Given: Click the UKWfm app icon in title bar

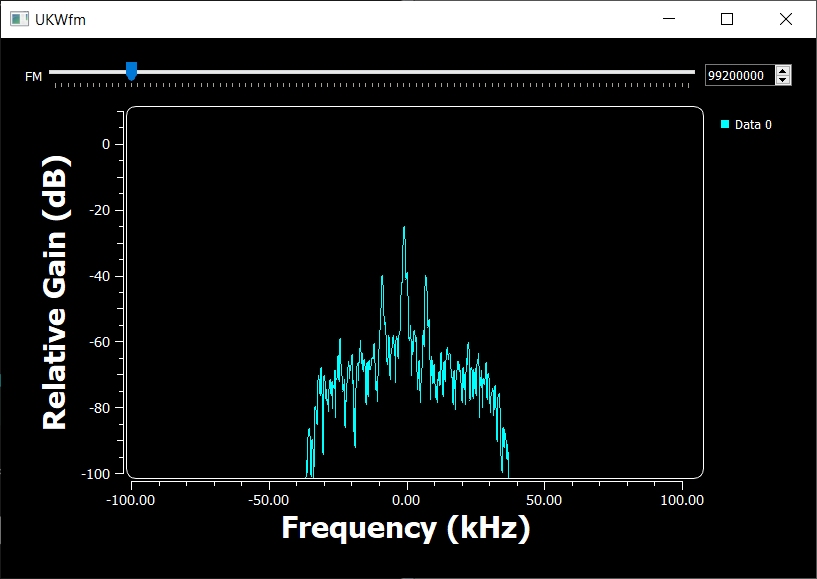Looking at the screenshot, I should tap(19, 19).
